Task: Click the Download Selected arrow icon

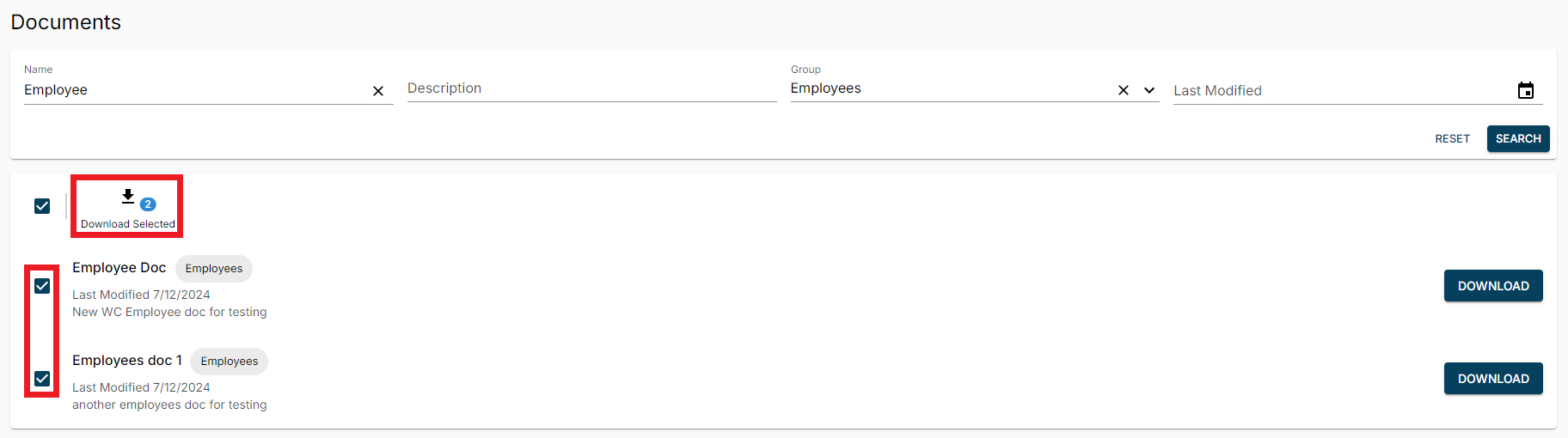Action: (128, 197)
